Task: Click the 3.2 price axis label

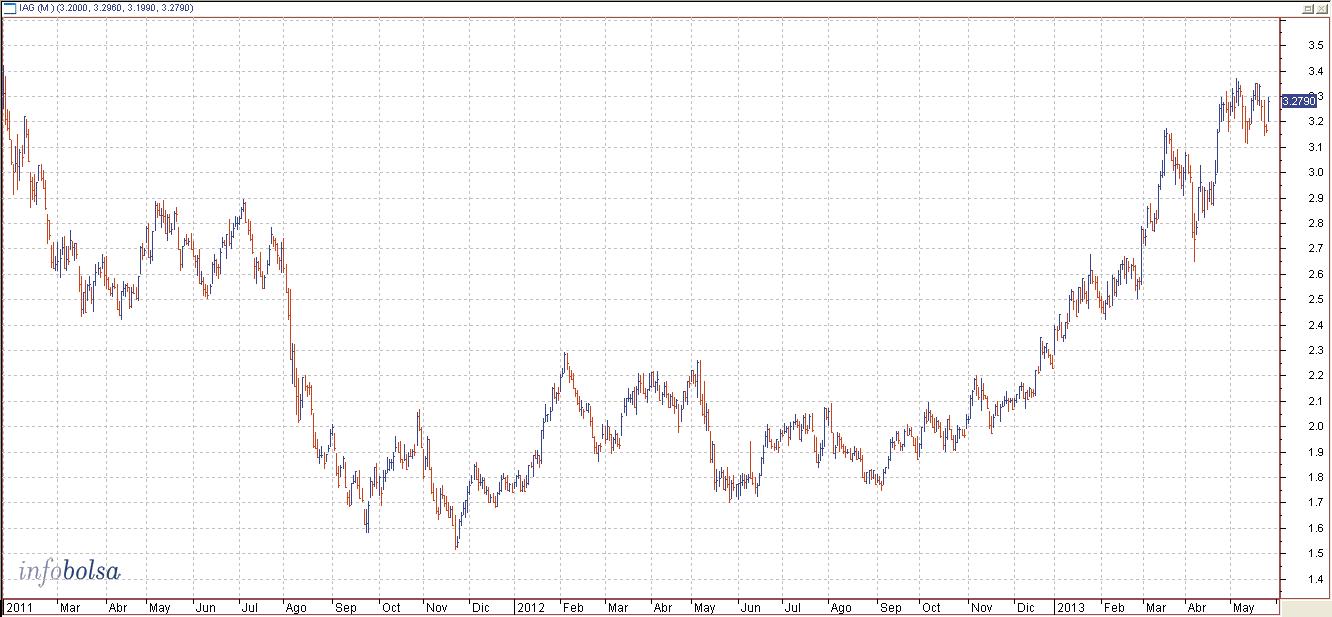Action: tap(1314, 122)
